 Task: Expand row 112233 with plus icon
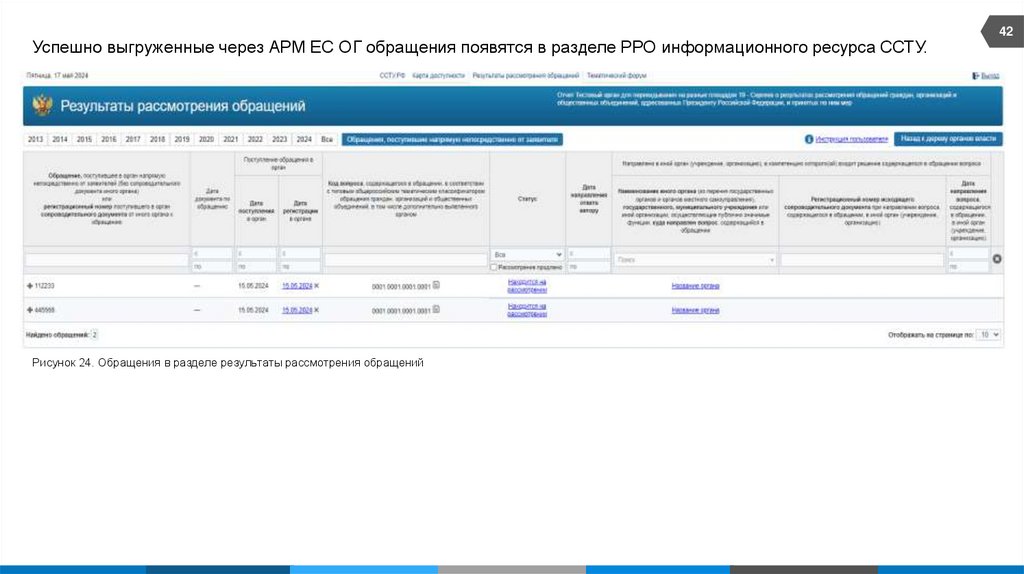pos(29,286)
